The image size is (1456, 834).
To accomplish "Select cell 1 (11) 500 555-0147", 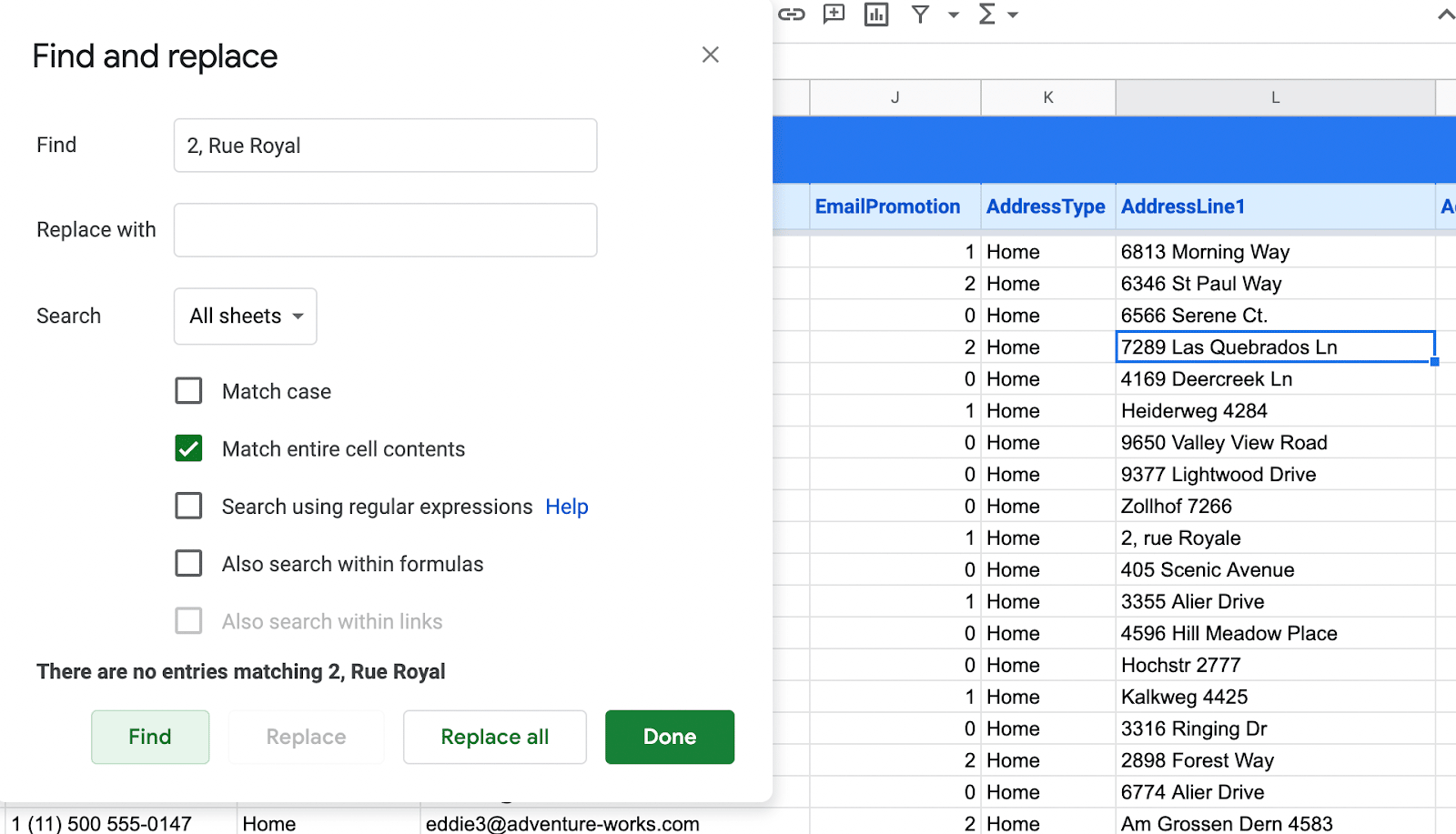I will point(122,822).
